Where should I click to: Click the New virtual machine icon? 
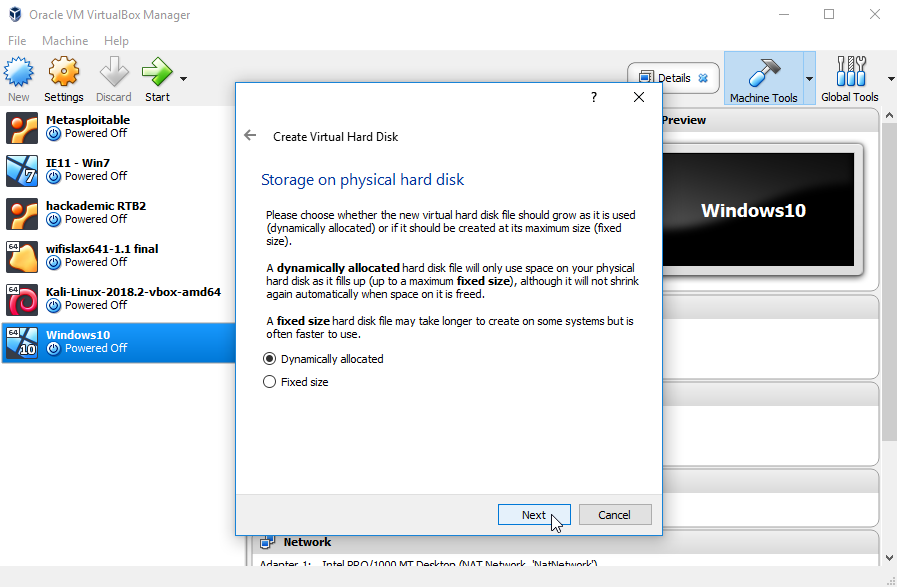coord(19,73)
